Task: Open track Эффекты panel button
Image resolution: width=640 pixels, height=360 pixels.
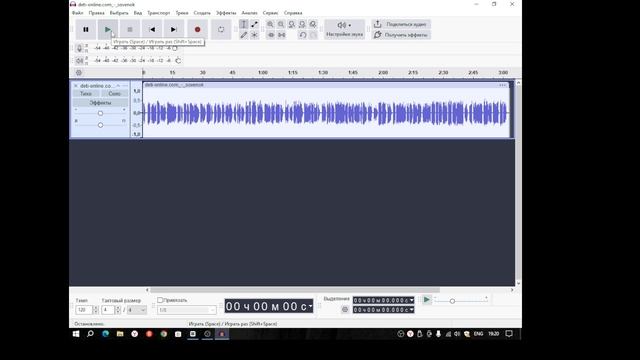Action: click(x=100, y=103)
